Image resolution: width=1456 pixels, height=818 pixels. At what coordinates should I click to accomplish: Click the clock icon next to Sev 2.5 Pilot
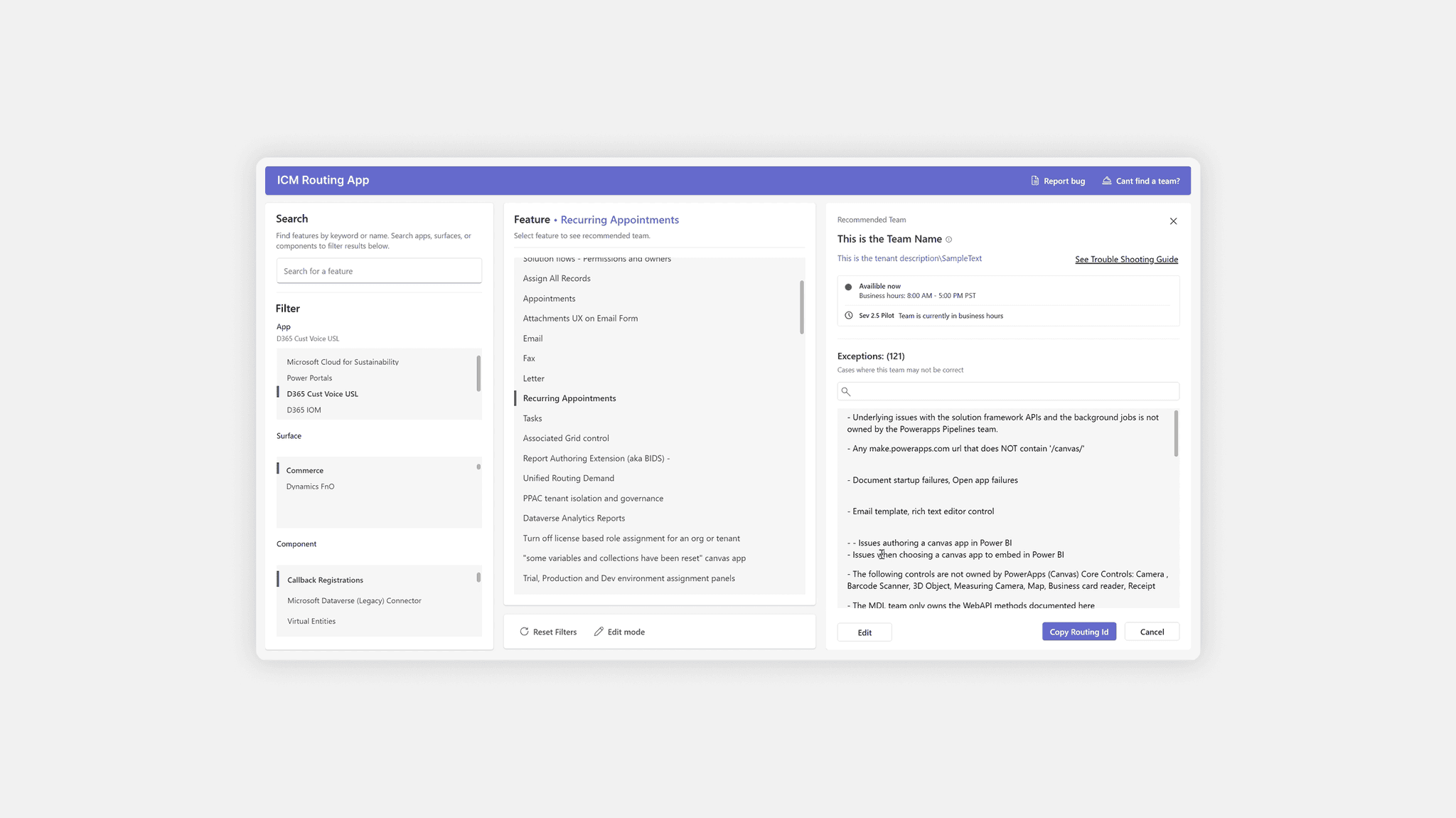(x=848, y=316)
